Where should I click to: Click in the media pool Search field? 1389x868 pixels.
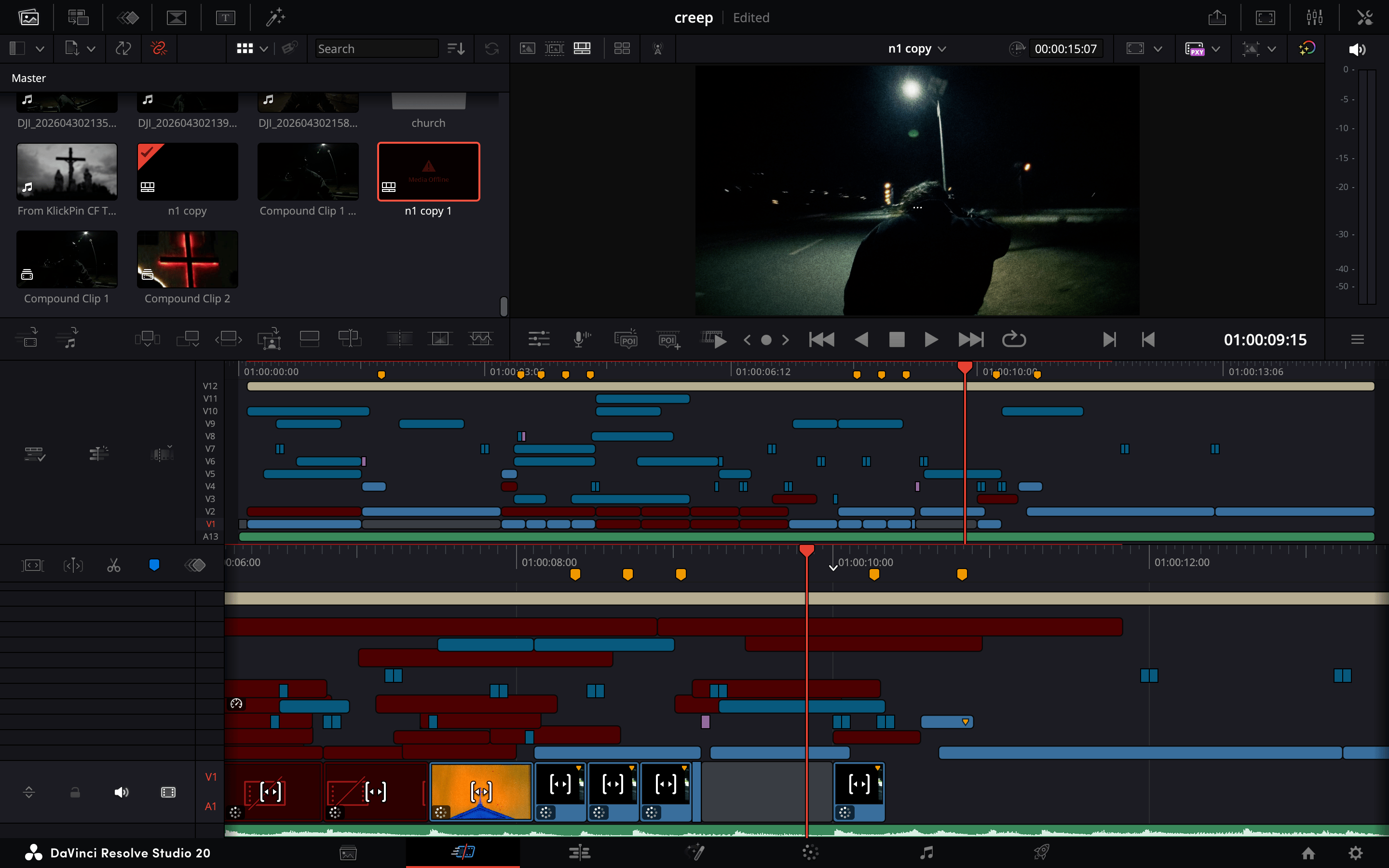(377, 49)
